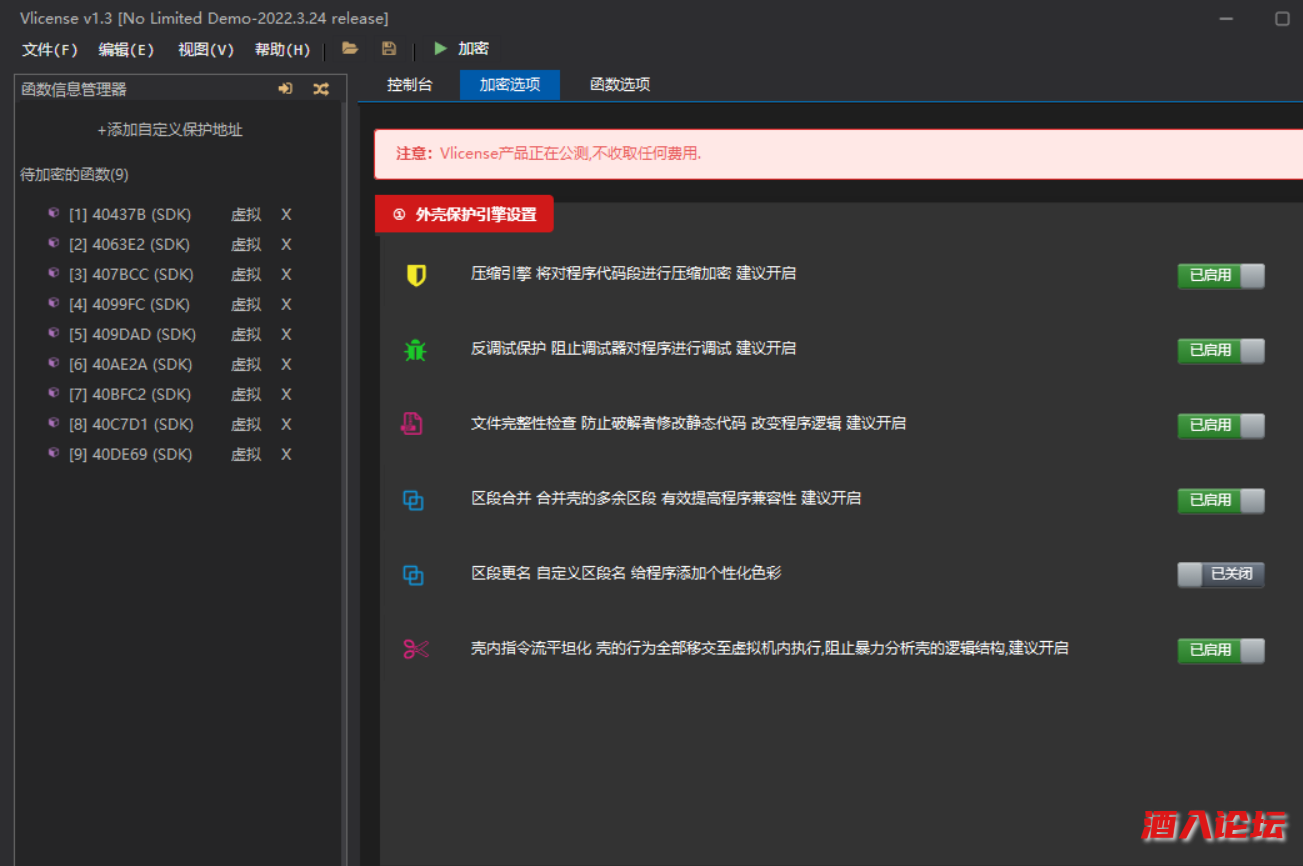Click 虚拟 mode for function 40C7D1

pyautogui.click(x=246, y=424)
